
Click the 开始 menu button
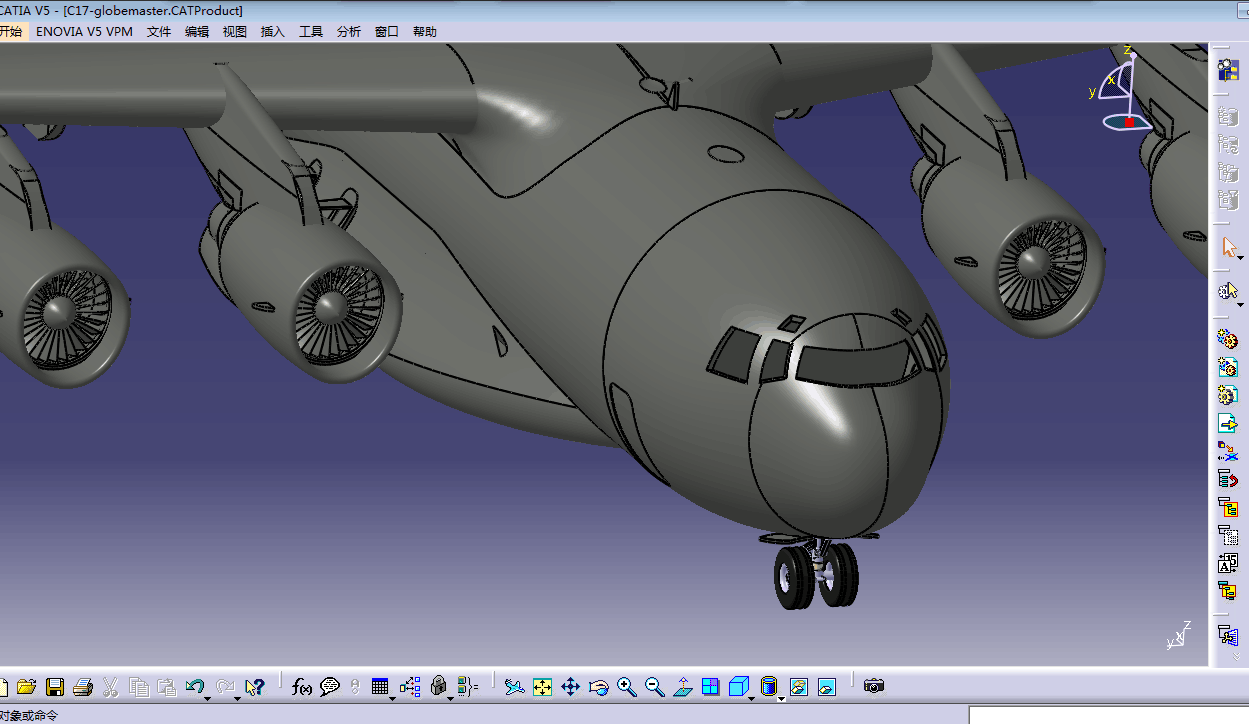(10, 32)
